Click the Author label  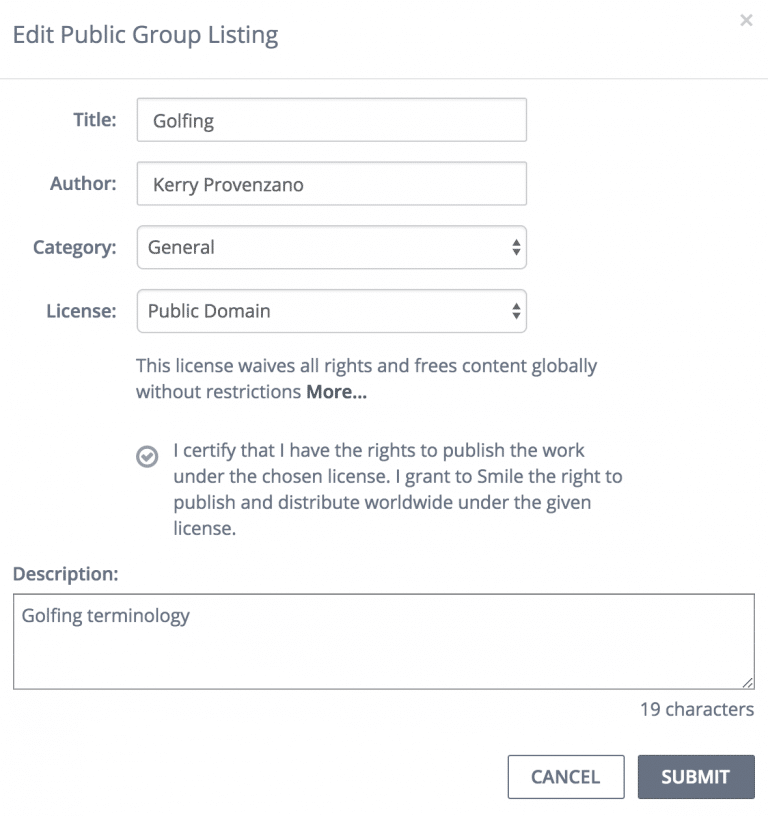point(83,183)
